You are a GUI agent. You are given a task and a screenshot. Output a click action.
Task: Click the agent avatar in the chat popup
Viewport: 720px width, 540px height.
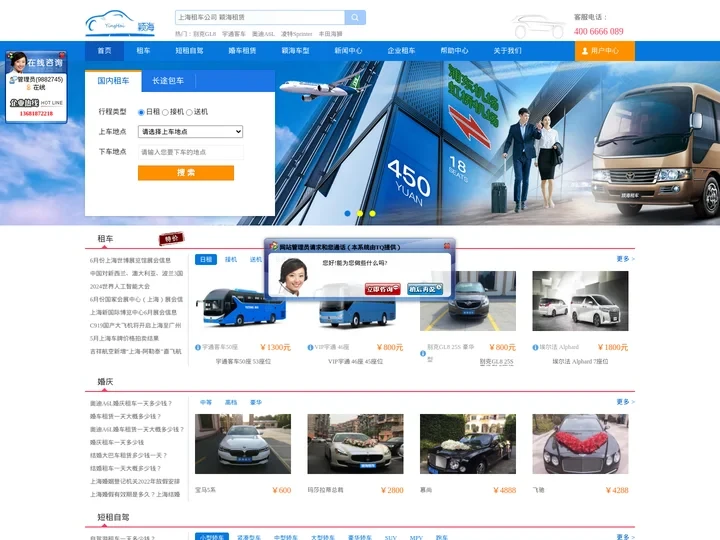[292, 276]
